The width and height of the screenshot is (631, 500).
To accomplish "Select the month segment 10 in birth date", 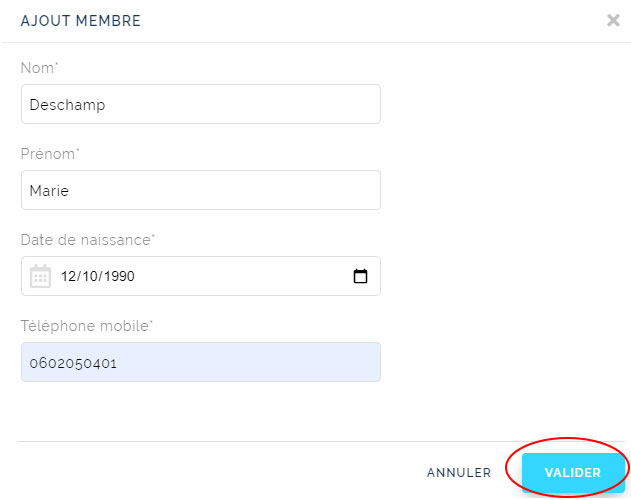I will click(x=90, y=276).
